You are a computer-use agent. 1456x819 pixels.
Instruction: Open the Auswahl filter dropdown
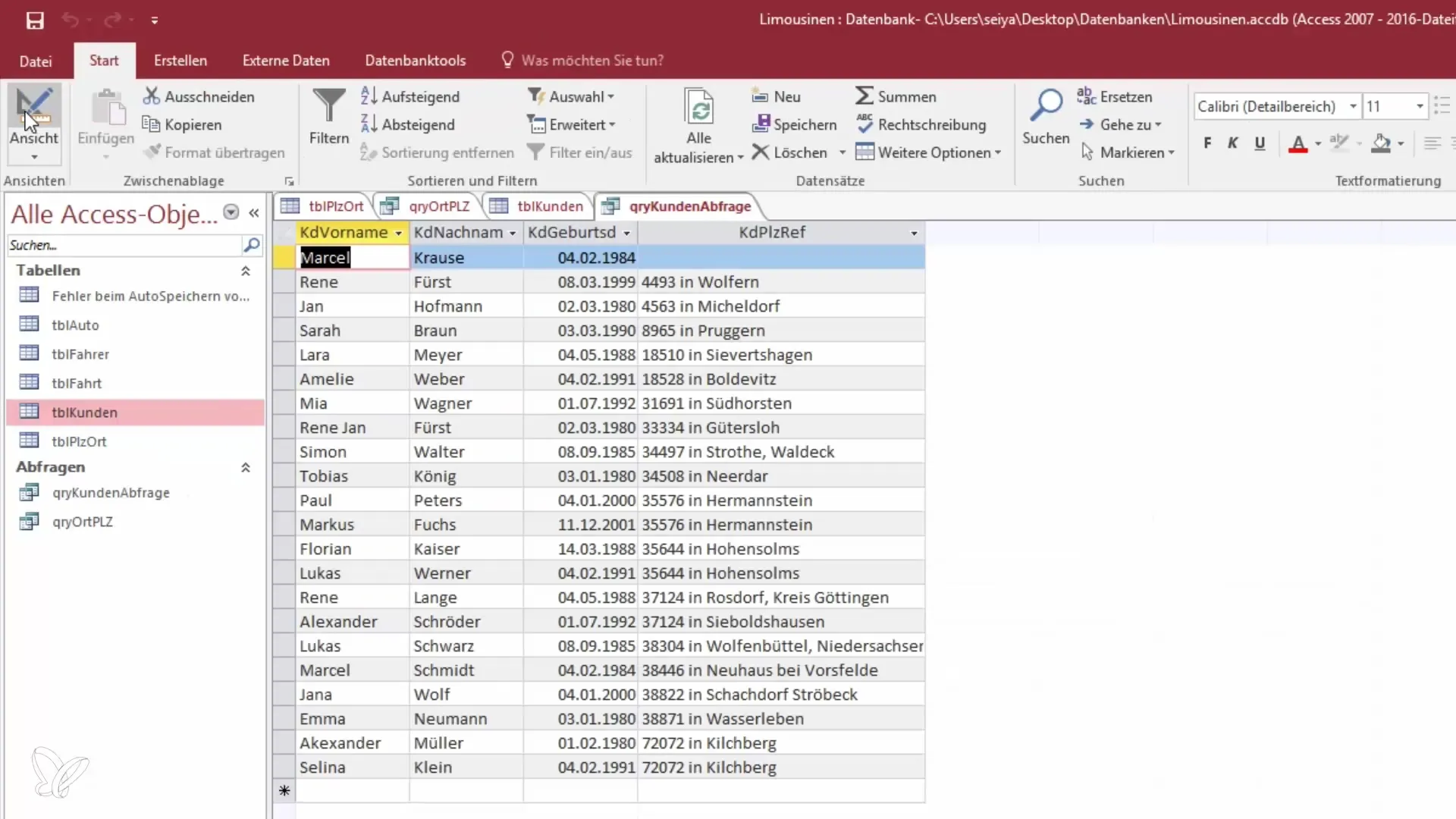point(571,96)
